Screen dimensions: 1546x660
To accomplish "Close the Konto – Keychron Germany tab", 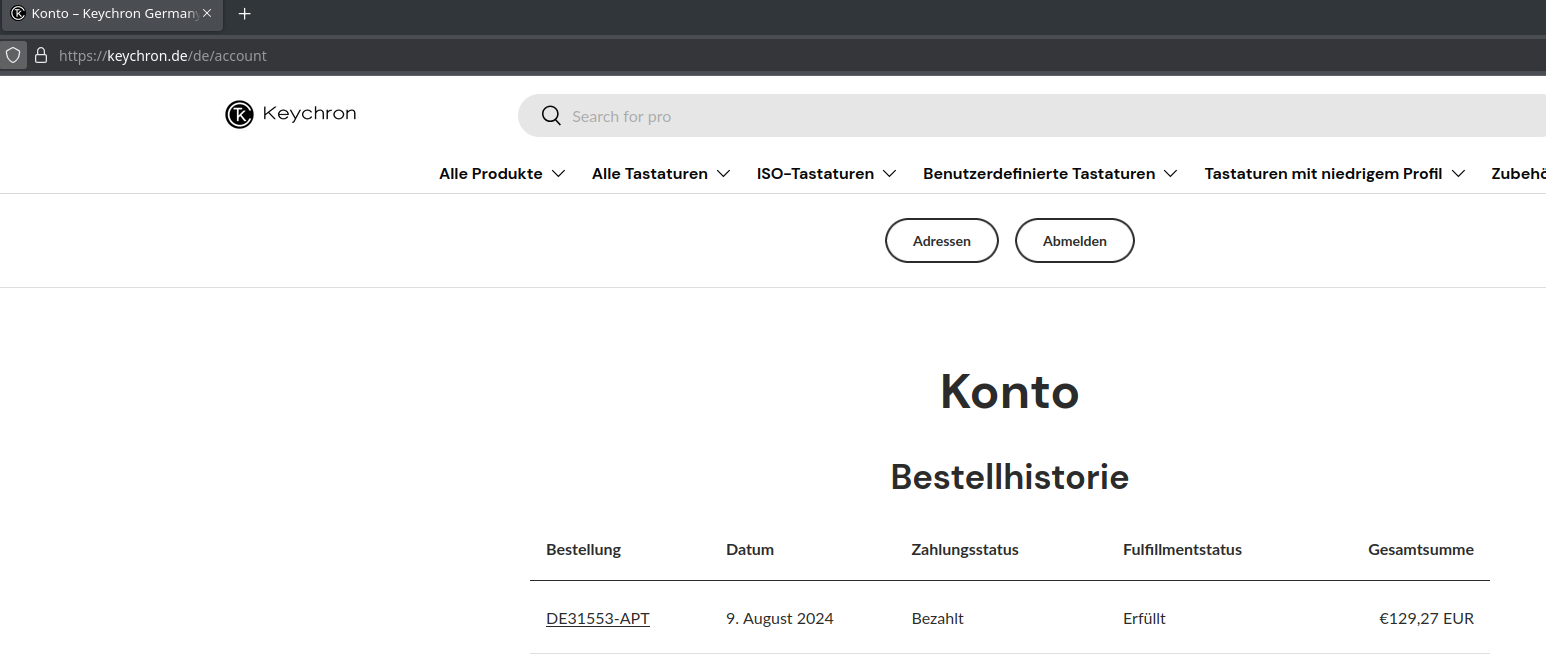I will [x=207, y=14].
